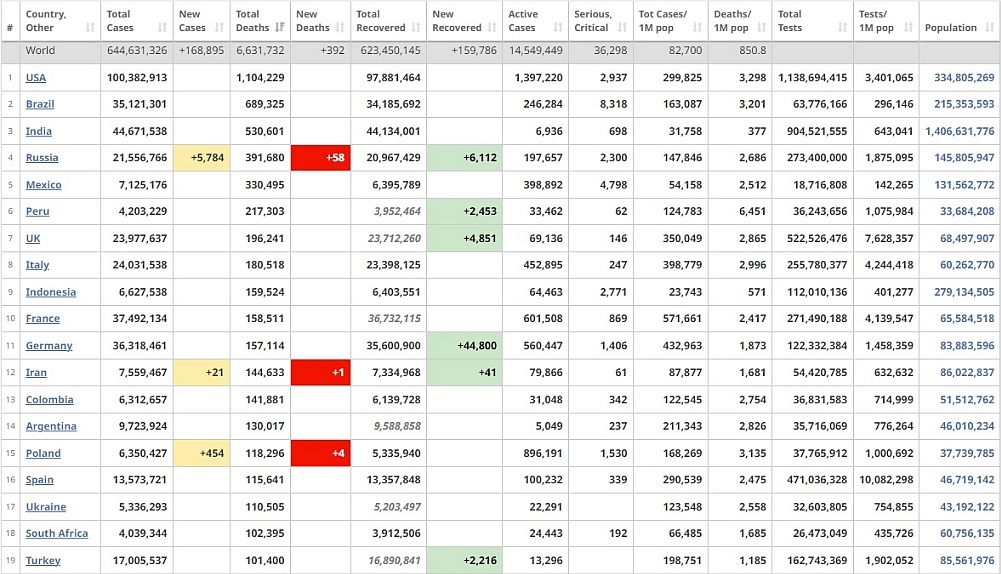Screen dimensions: 1001x574
Task: Click Turkey population 85,561,976 link
Action: [x=967, y=560]
